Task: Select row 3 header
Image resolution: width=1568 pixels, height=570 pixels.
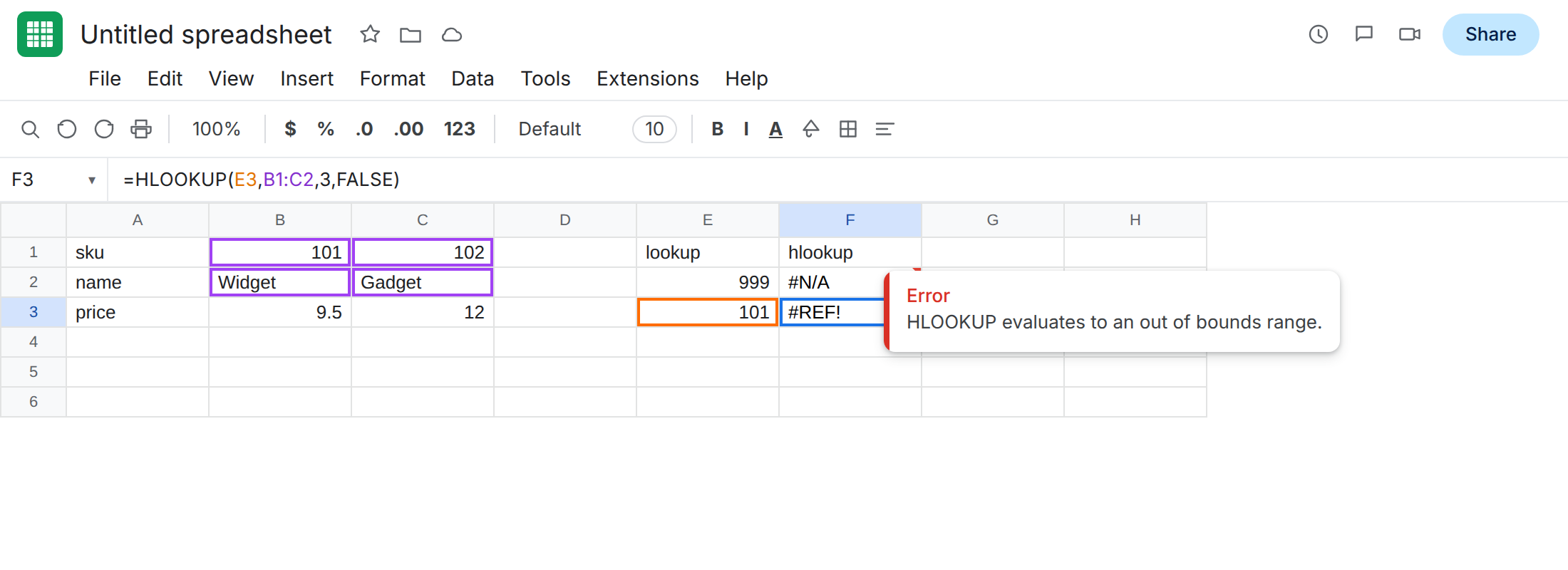Action: click(x=33, y=312)
